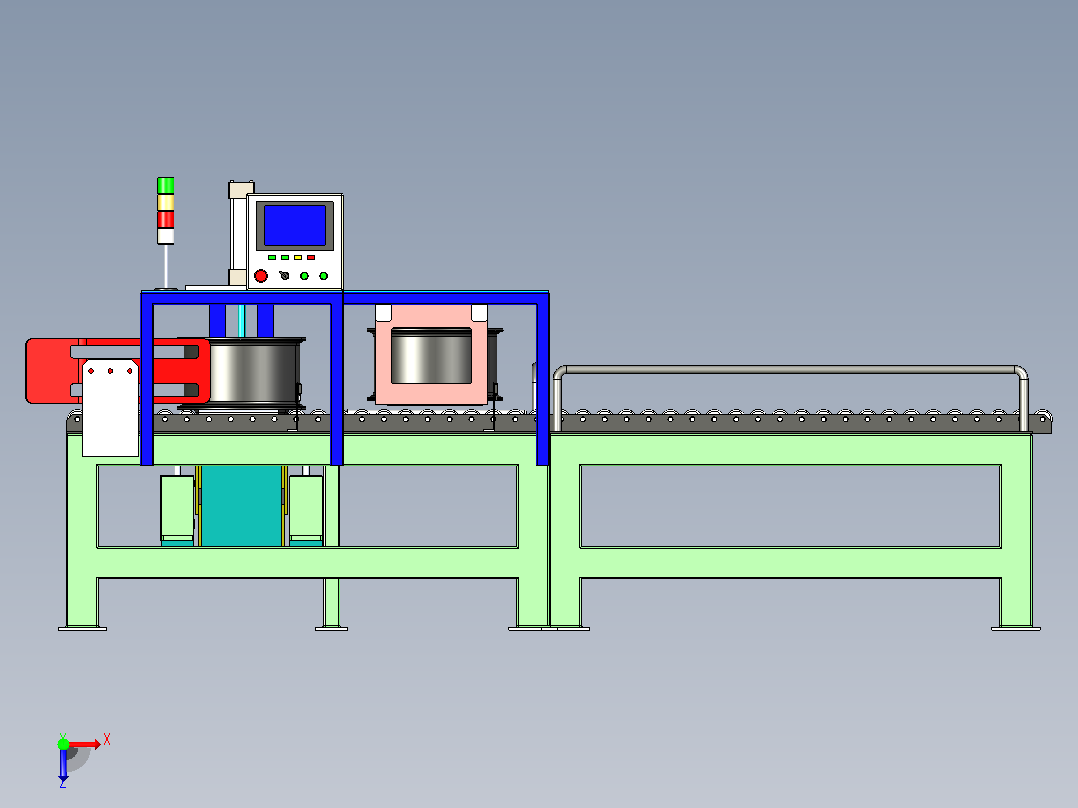Select the pink box on the conveyor

click(x=431, y=355)
